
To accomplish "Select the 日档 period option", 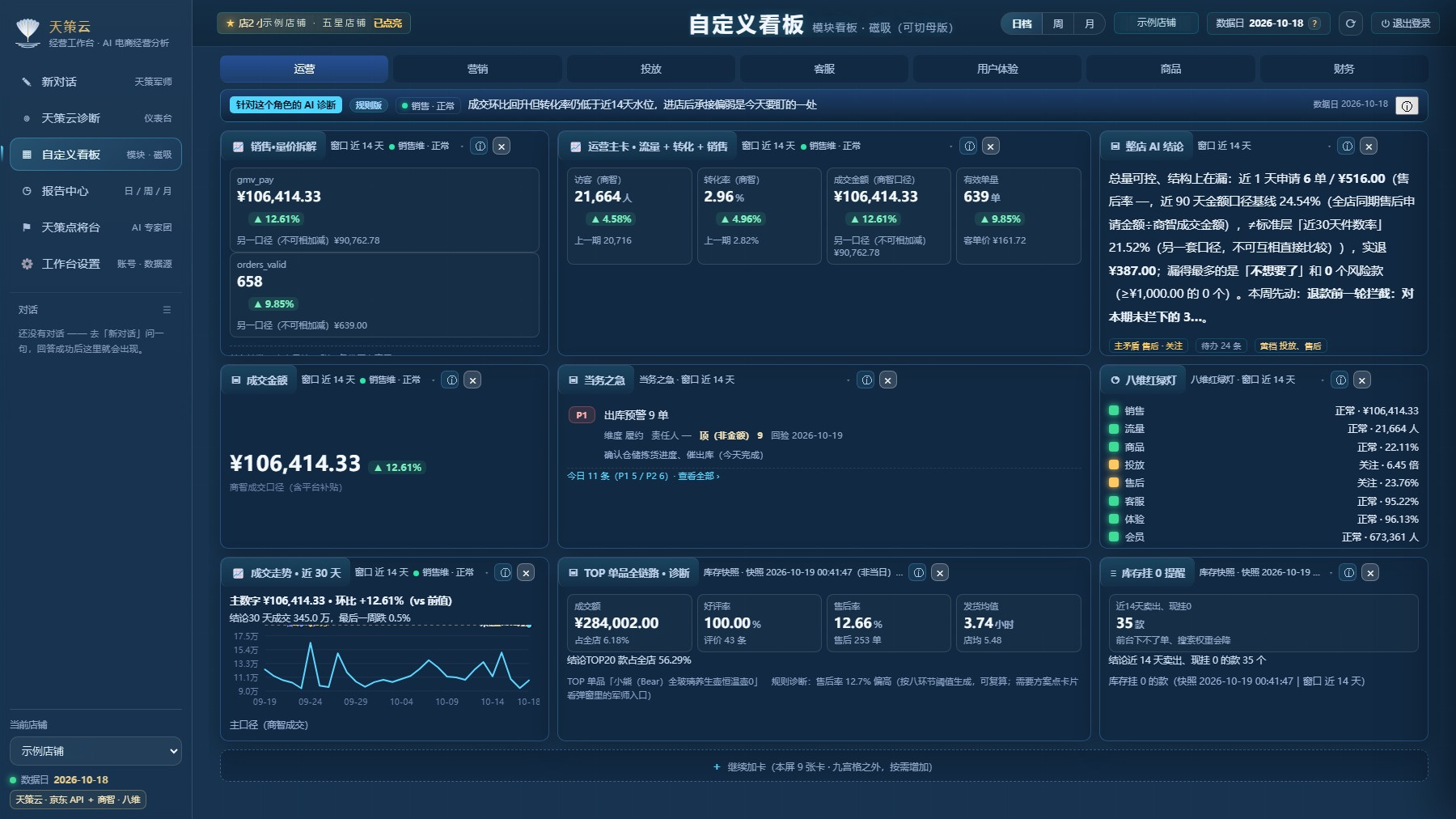I will 1022,23.
